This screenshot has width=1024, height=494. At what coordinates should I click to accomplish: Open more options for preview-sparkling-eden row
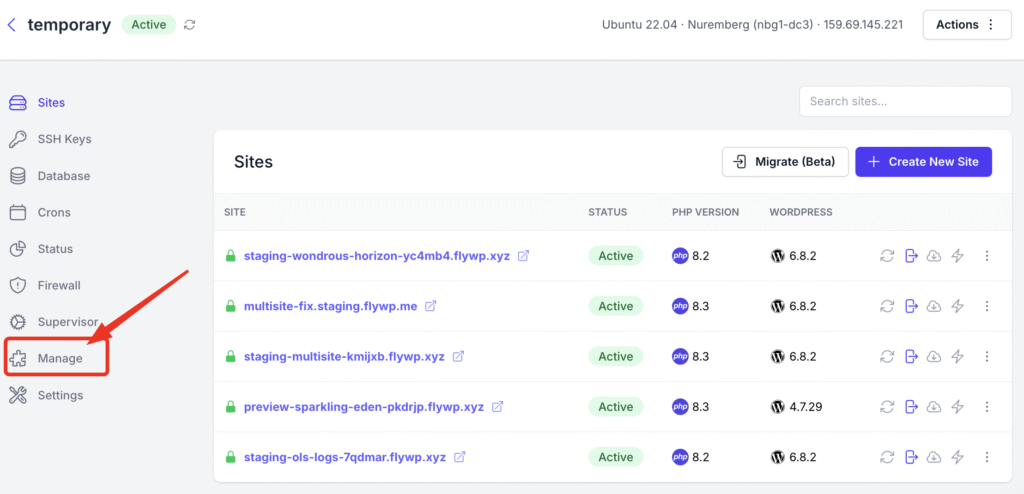pos(987,407)
